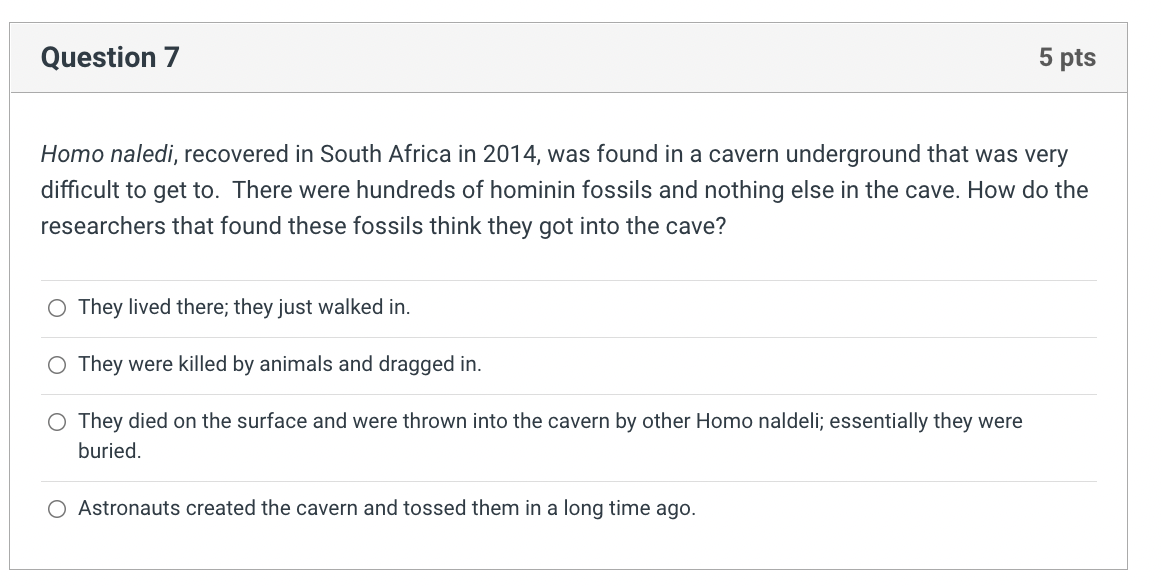Click the word "buried." in the third answer

click(x=110, y=451)
